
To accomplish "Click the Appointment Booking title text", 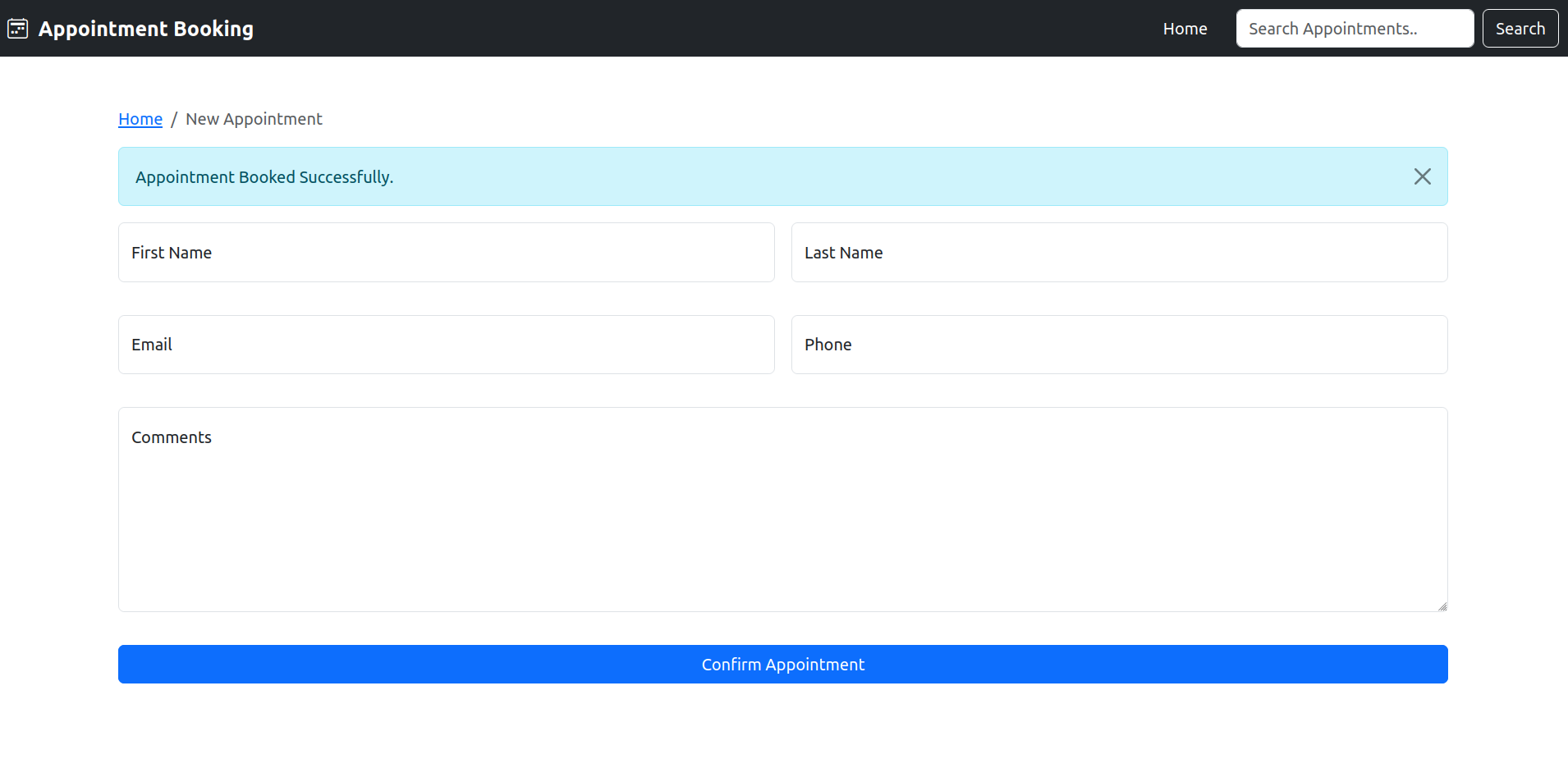I will coord(146,28).
